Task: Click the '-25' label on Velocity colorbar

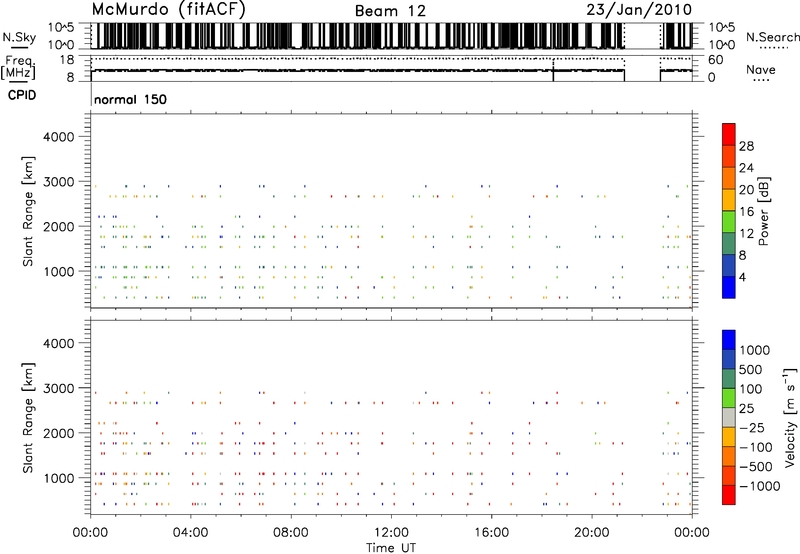Action: point(752,428)
